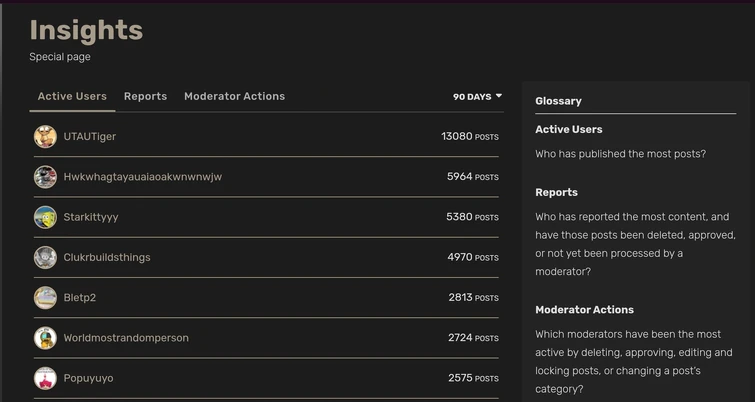
Task: Switch to the Reports tab
Action: pos(145,96)
